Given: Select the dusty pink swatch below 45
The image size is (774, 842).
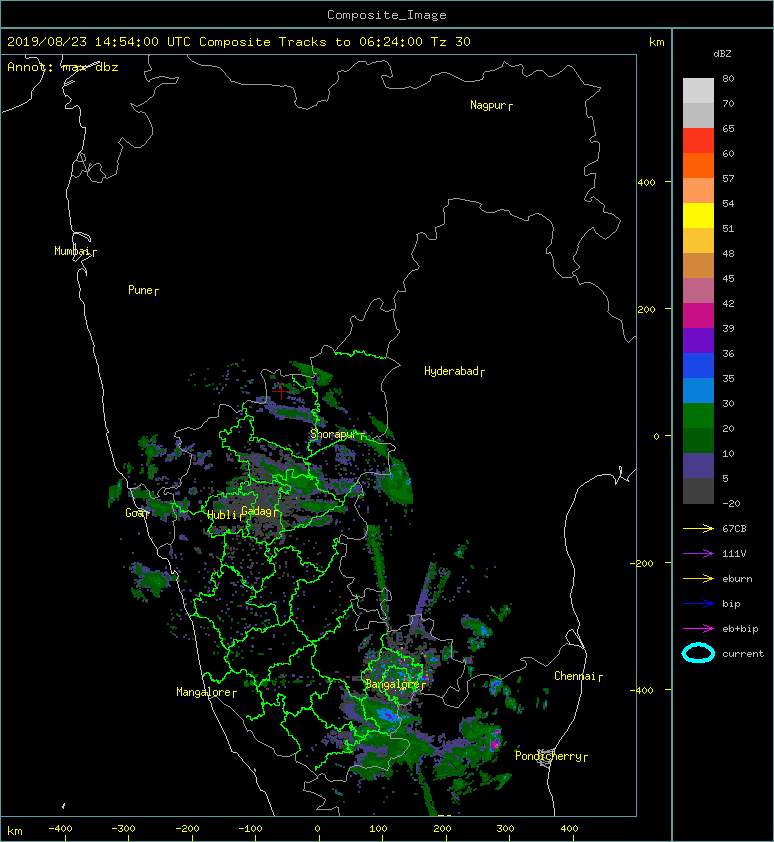Looking at the screenshot, I should pos(698,291).
